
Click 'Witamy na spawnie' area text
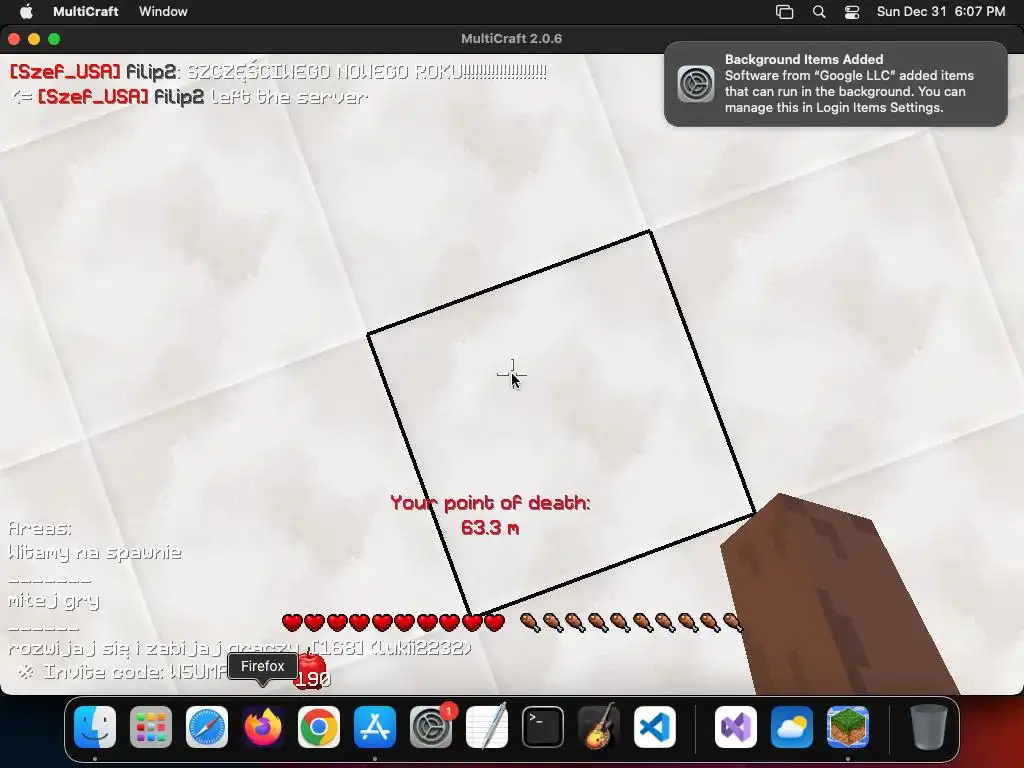click(x=95, y=552)
